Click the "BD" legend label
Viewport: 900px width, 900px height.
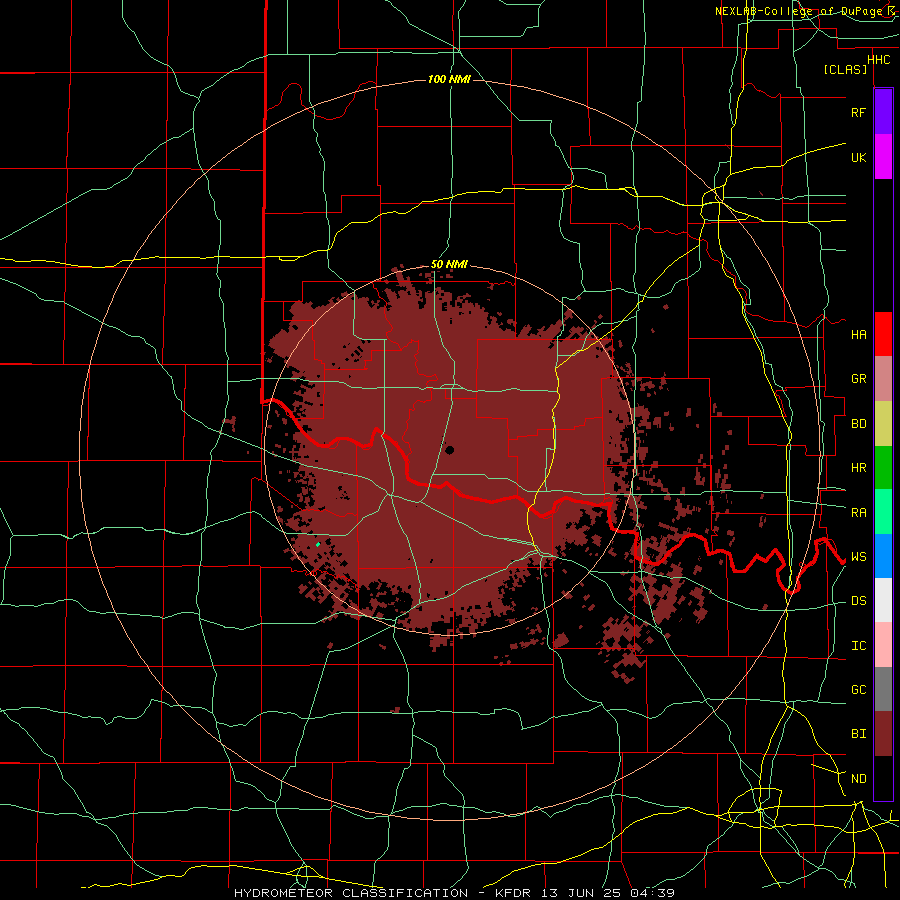point(858,424)
